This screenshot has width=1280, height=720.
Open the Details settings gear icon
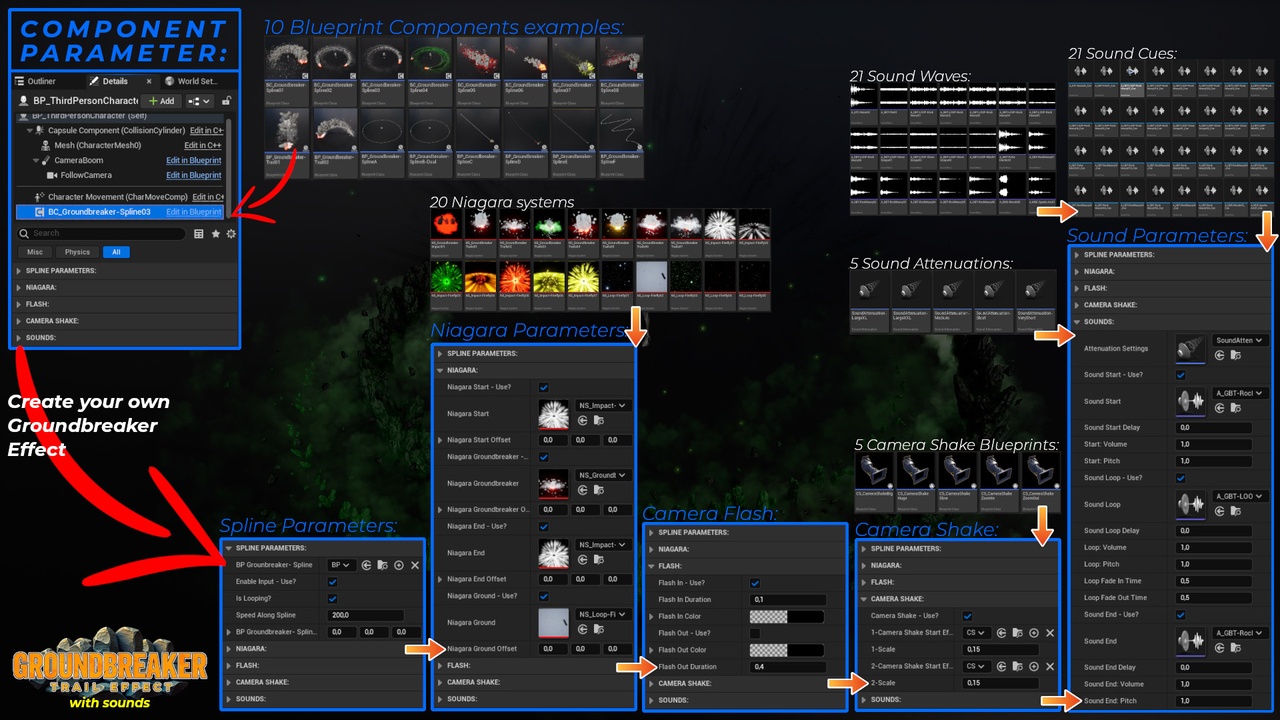231,234
